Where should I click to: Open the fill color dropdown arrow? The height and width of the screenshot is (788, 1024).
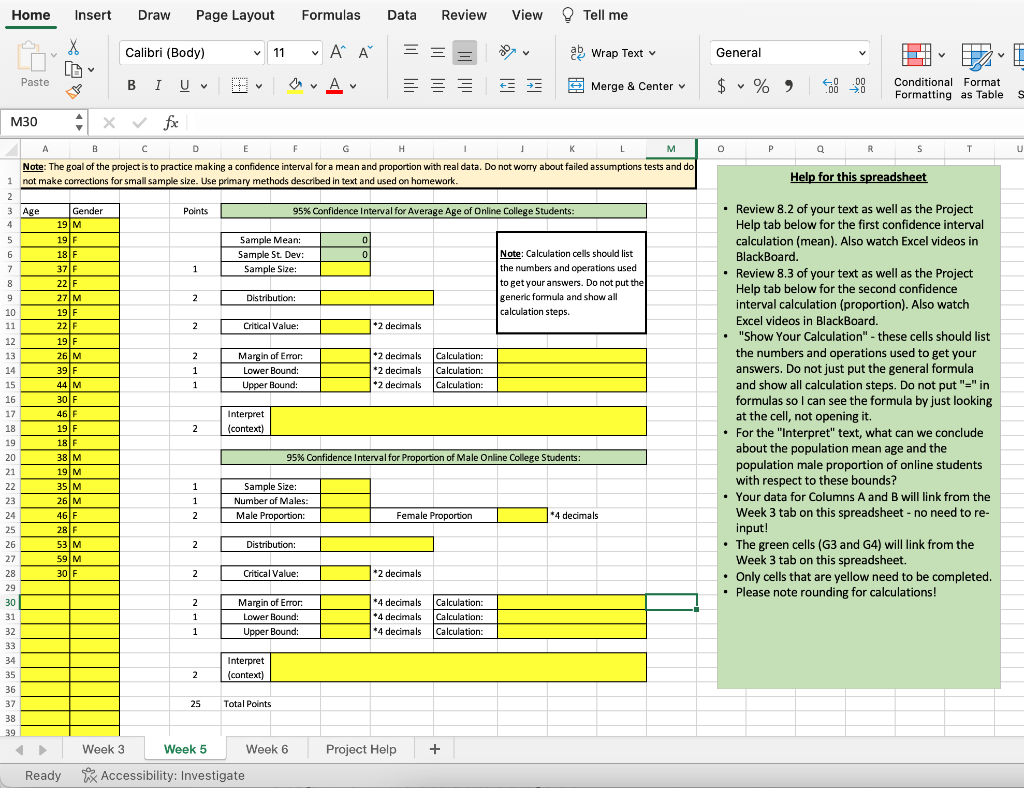point(313,85)
